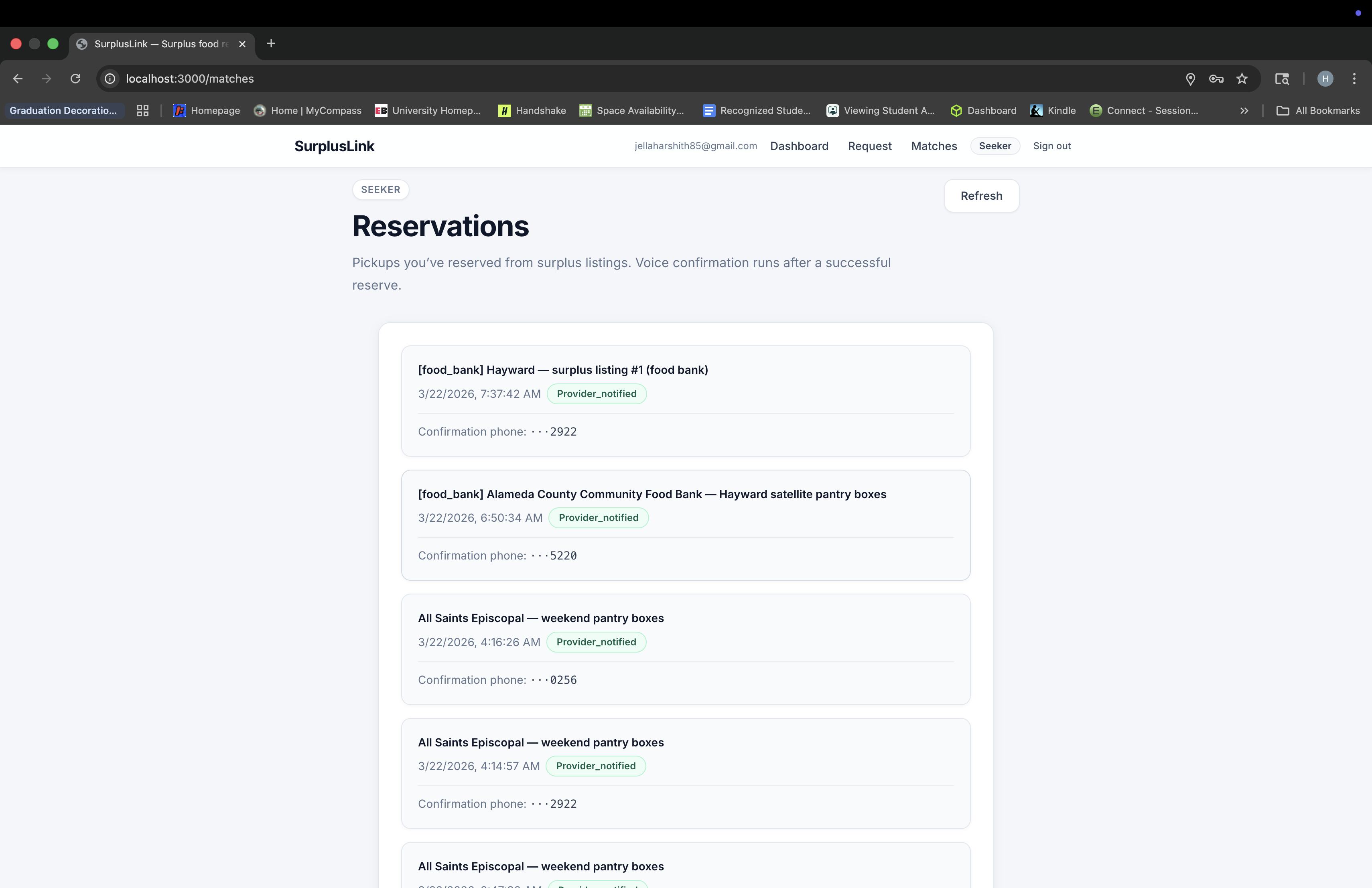Expand hidden bookmarks overflow chevron
The width and height of the screenshot is (1372, 888).
(1244, 111)
